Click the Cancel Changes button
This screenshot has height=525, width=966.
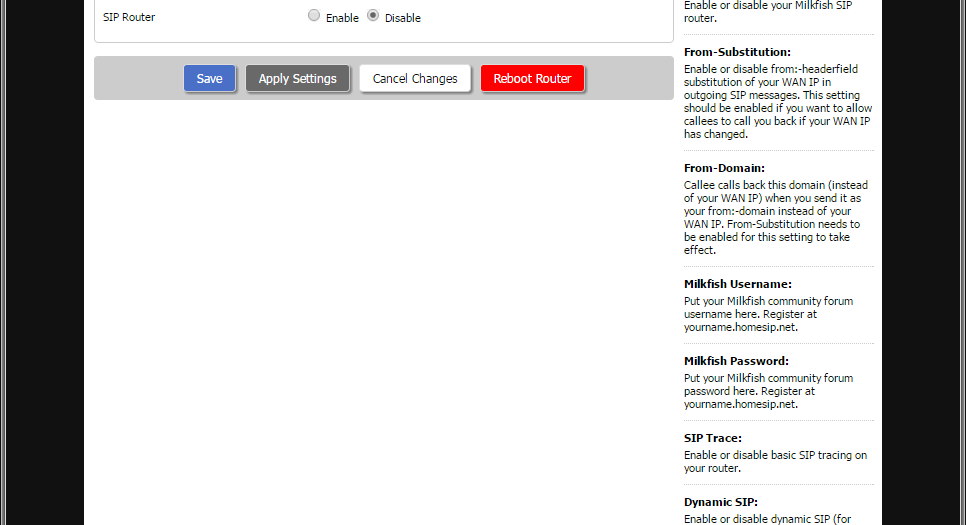click(x=415, y=79)
